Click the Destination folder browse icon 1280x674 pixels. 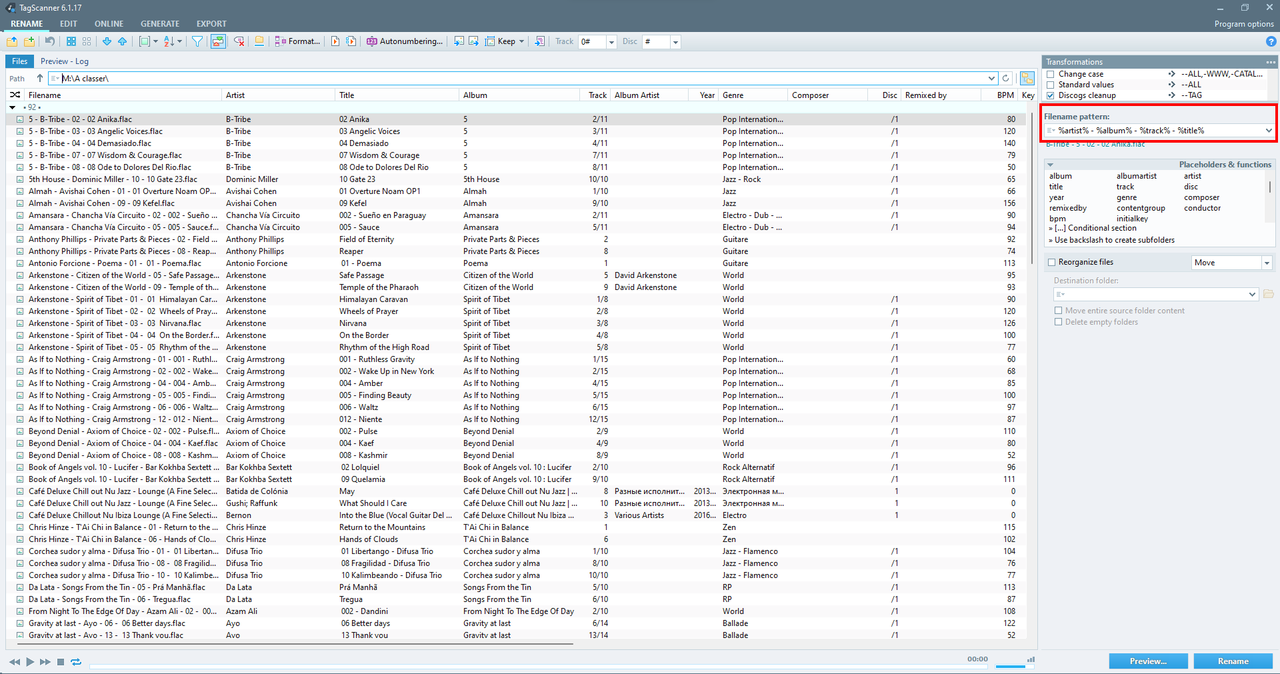tap(1268, 294)
